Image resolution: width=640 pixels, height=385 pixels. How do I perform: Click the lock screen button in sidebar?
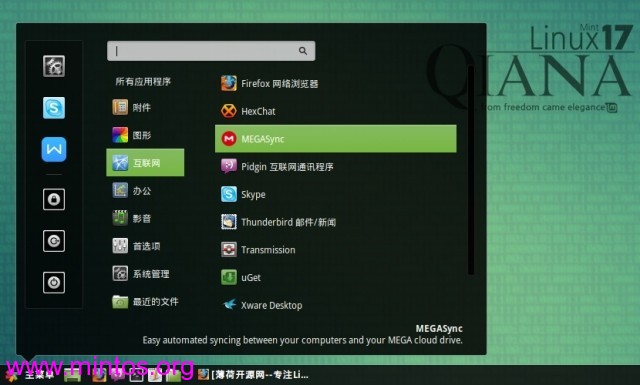[54, 199]
